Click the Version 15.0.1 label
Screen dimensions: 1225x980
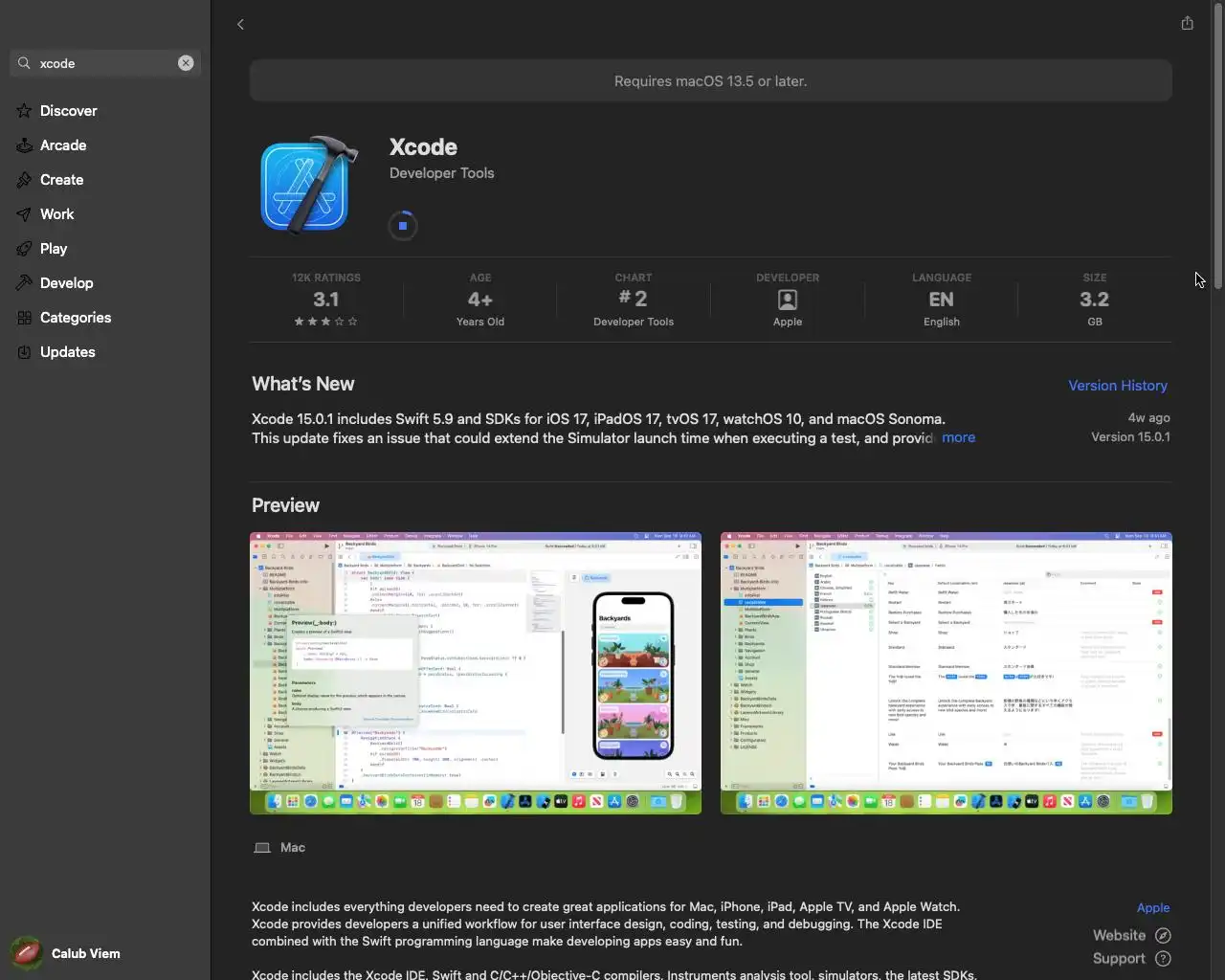point(1130,436)
